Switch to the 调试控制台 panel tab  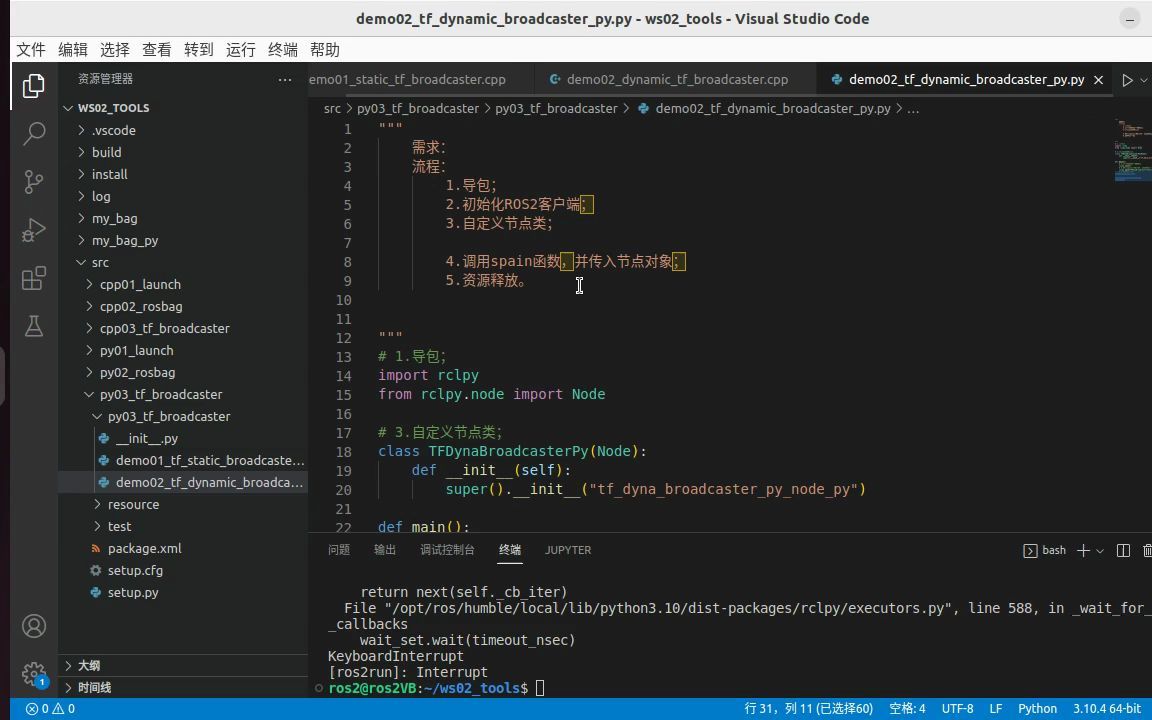point(447,550)
